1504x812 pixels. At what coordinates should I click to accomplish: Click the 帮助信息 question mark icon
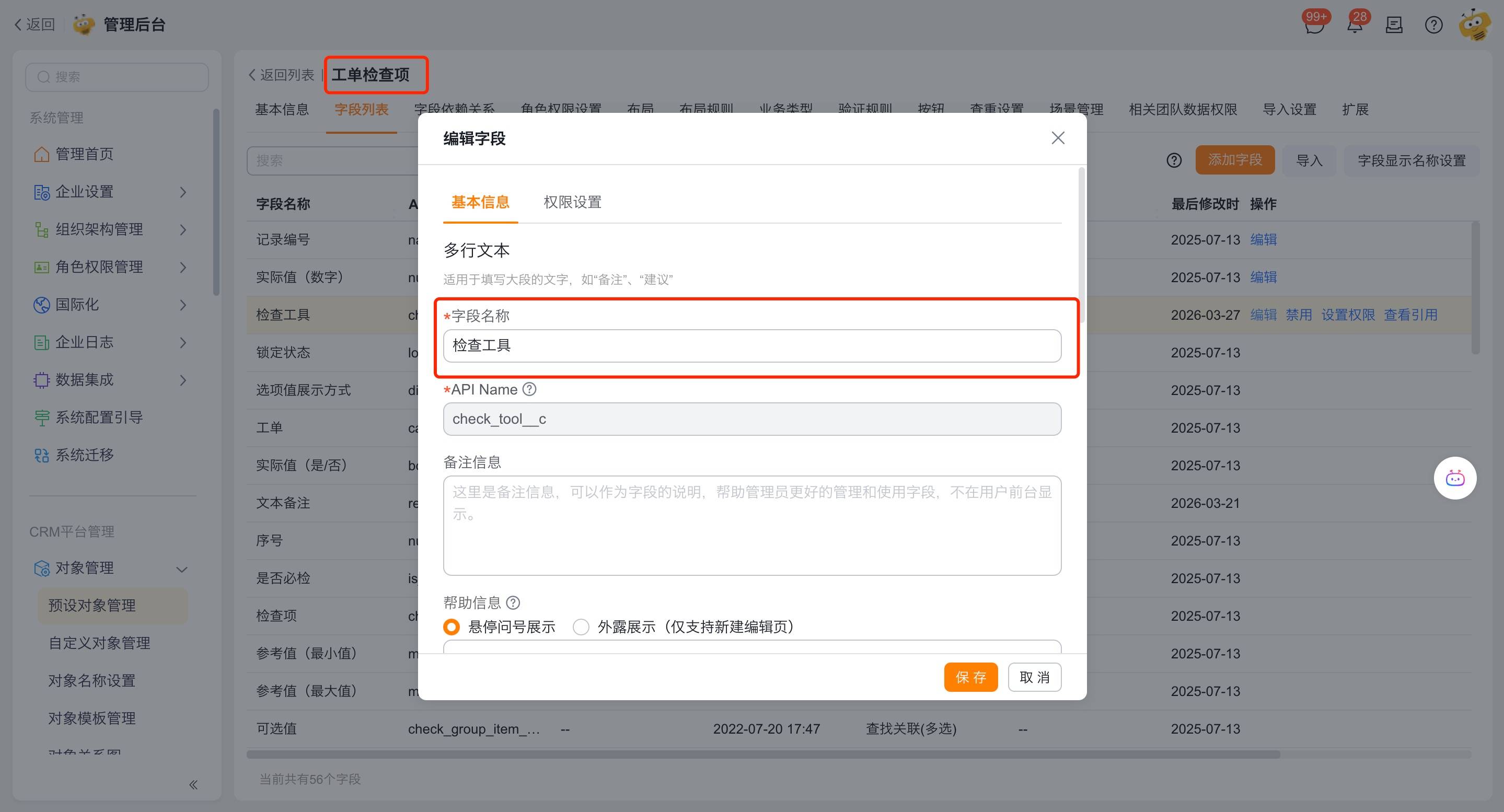[x=513, y=602]
